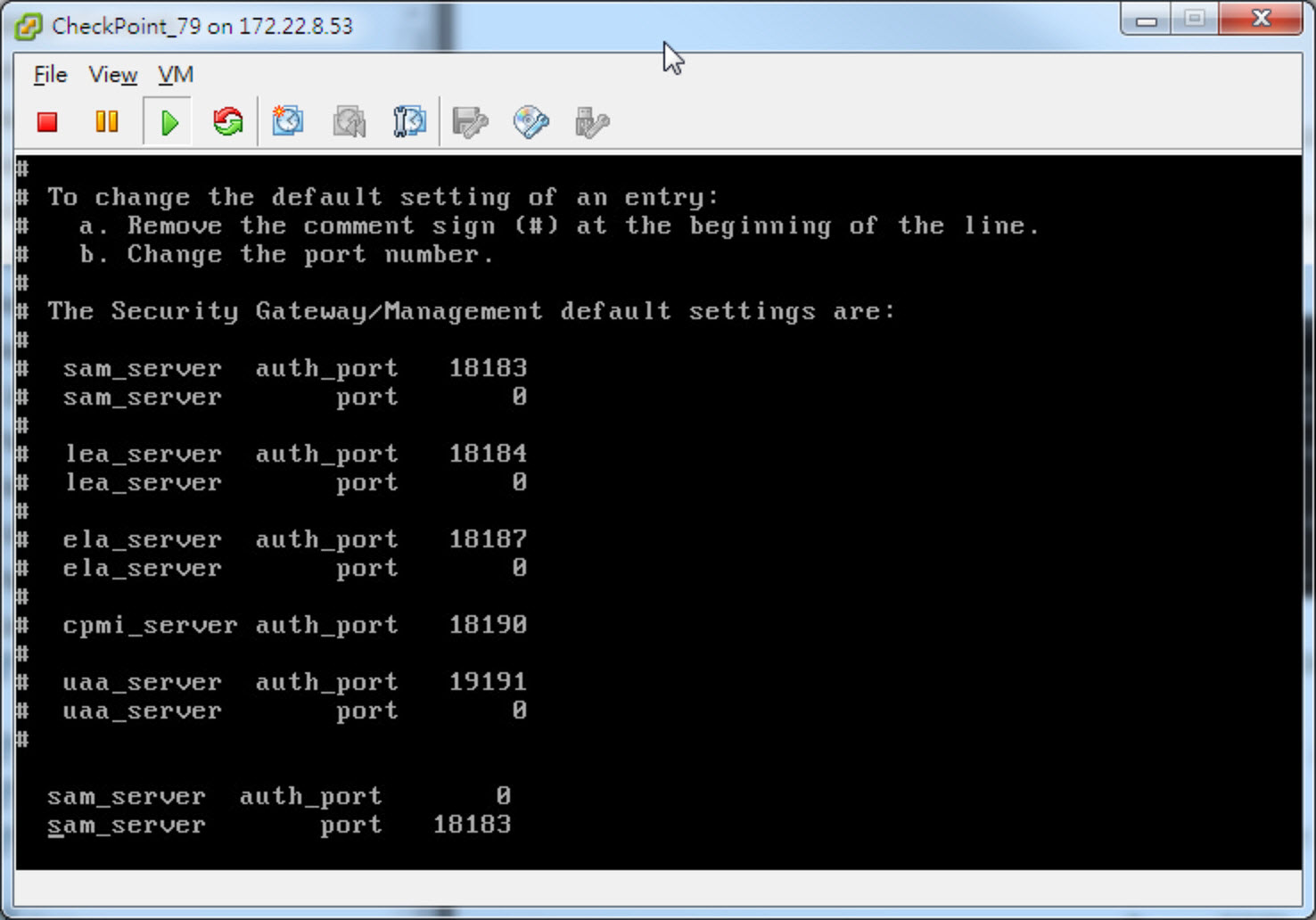The width and height of the screenshot is (1316, 920).
Task: Open the Snapshot Manager
Action: 409,121
